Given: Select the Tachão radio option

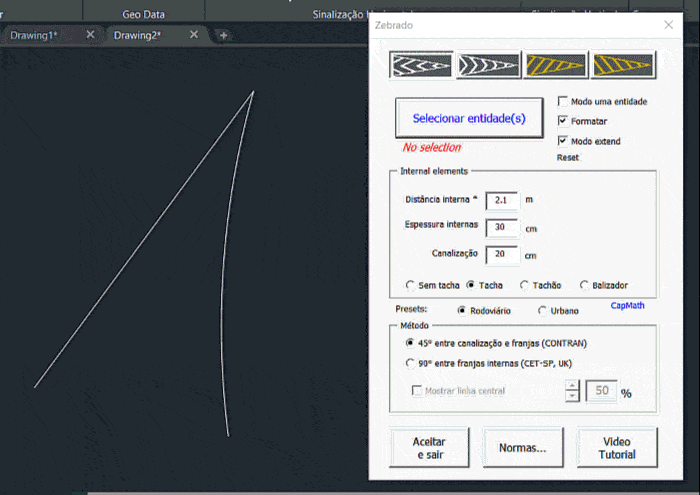Looking at the screenshot, I should pos(524,285).
